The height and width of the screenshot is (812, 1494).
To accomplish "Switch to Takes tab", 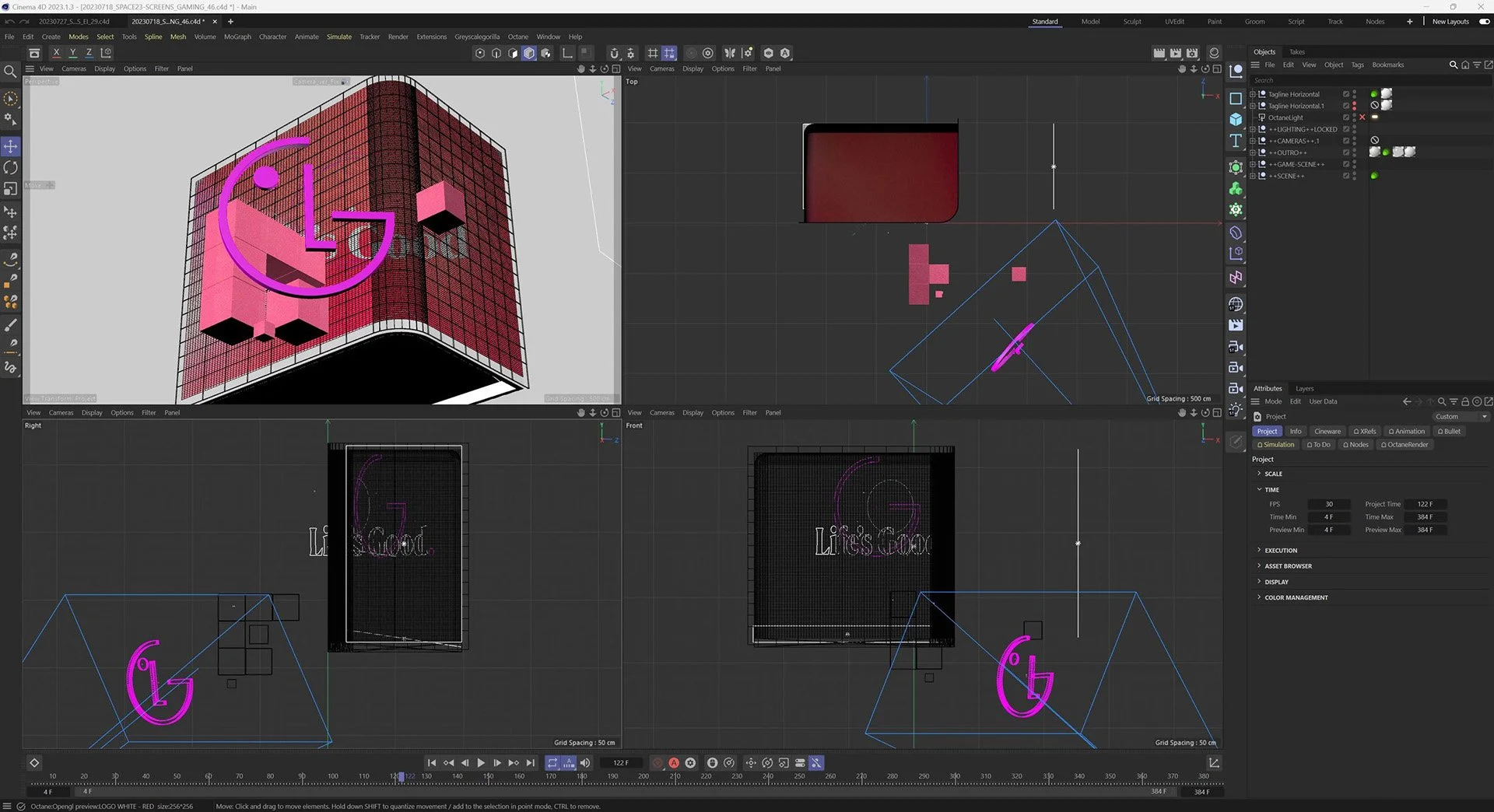I will pyautogui.click(x=1297, y=52).
